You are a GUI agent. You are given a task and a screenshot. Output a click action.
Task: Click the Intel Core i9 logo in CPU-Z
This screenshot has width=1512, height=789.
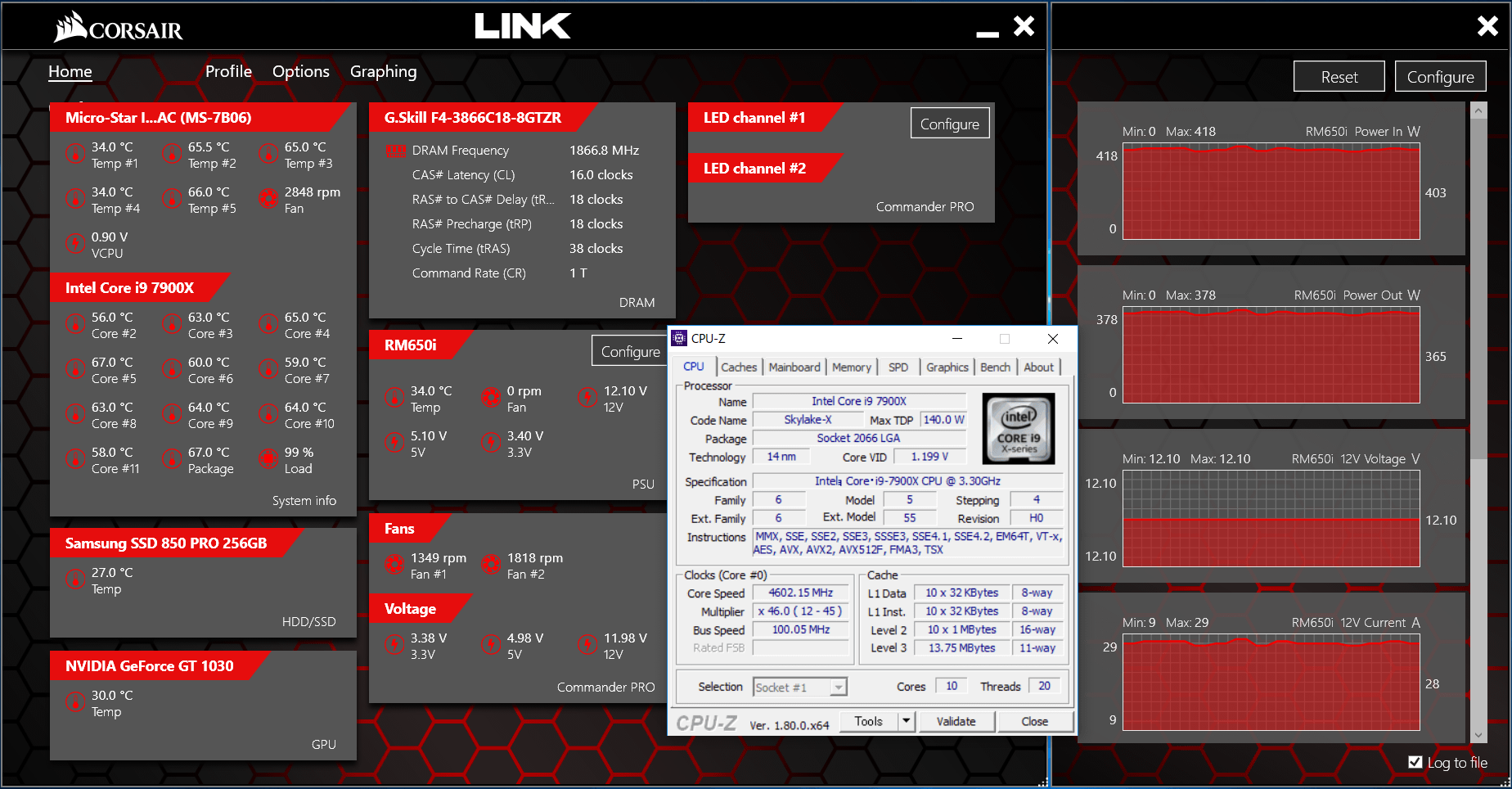[1018, 428]
